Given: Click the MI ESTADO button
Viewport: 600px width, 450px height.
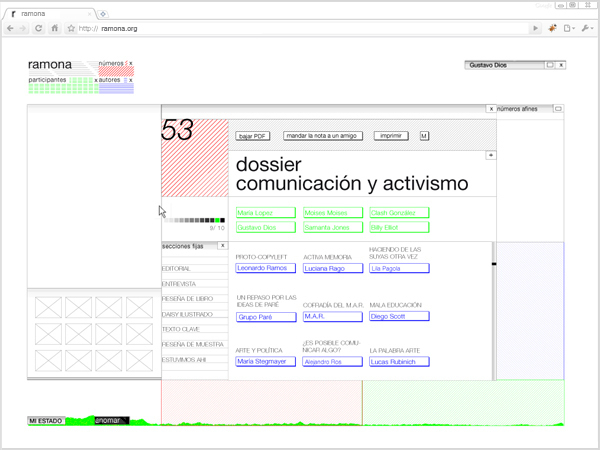Looking at the screenshot, I should point(46,421).
